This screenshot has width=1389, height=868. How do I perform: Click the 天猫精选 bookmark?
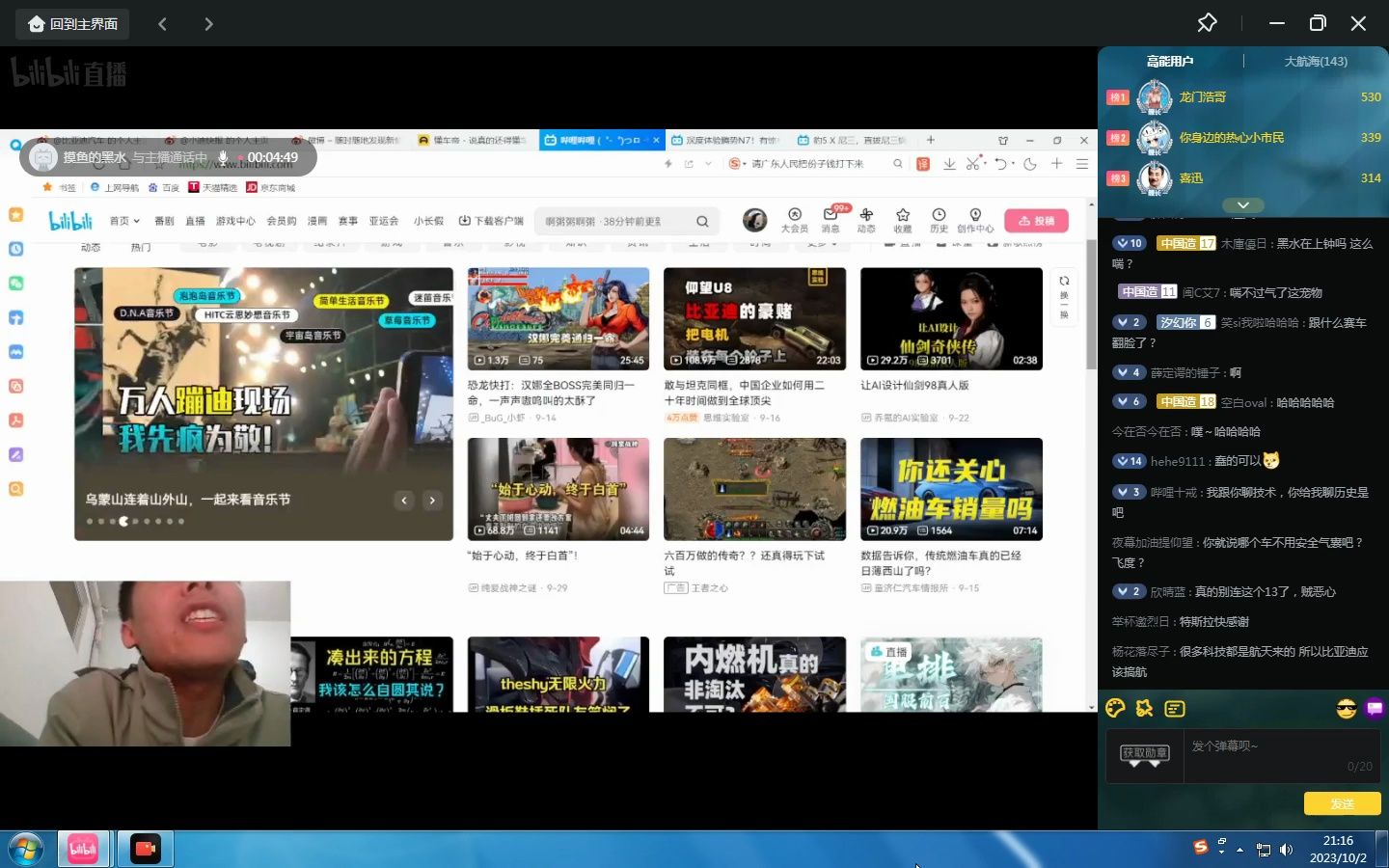click(212, 187)
